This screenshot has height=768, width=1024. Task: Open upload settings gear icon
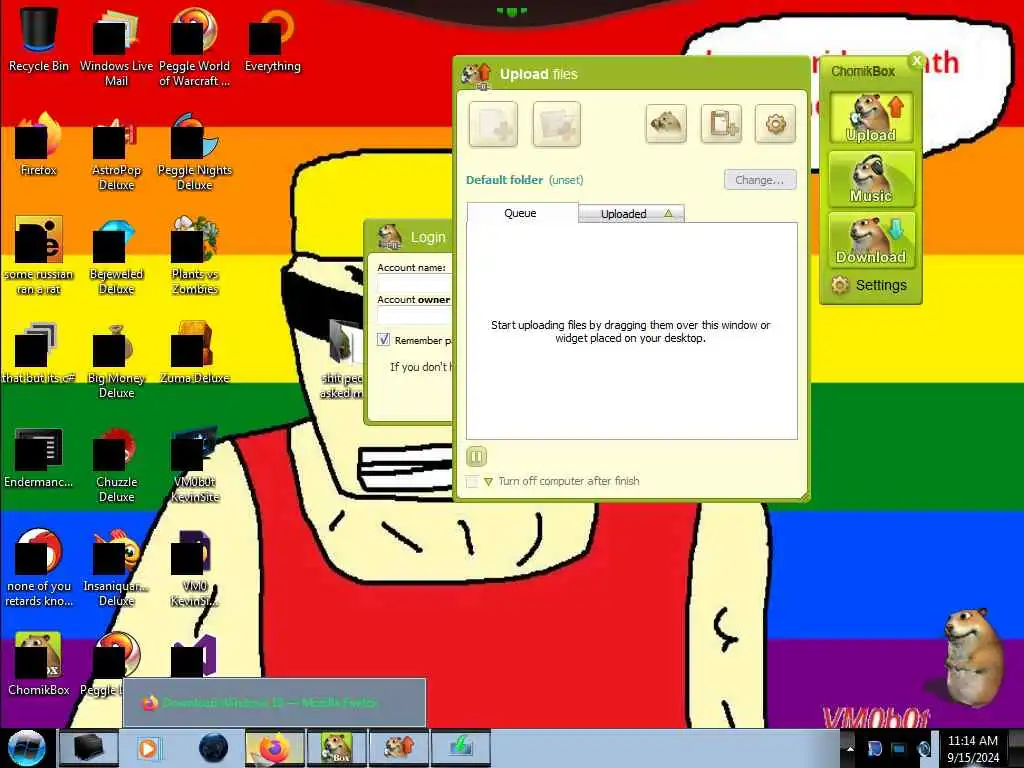coord(775,123)
